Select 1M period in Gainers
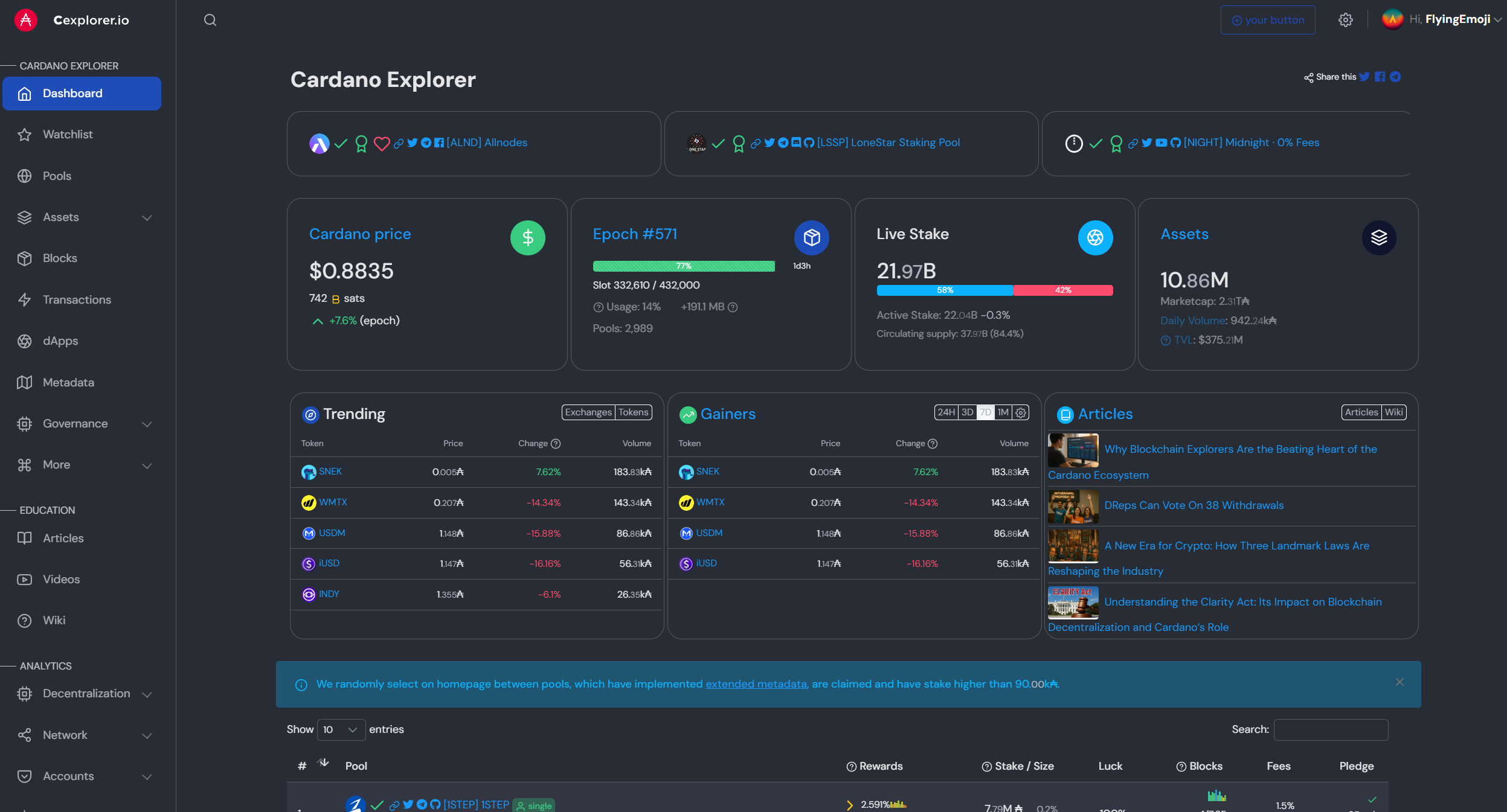The image size is (1507, 812). point(1003,412)
